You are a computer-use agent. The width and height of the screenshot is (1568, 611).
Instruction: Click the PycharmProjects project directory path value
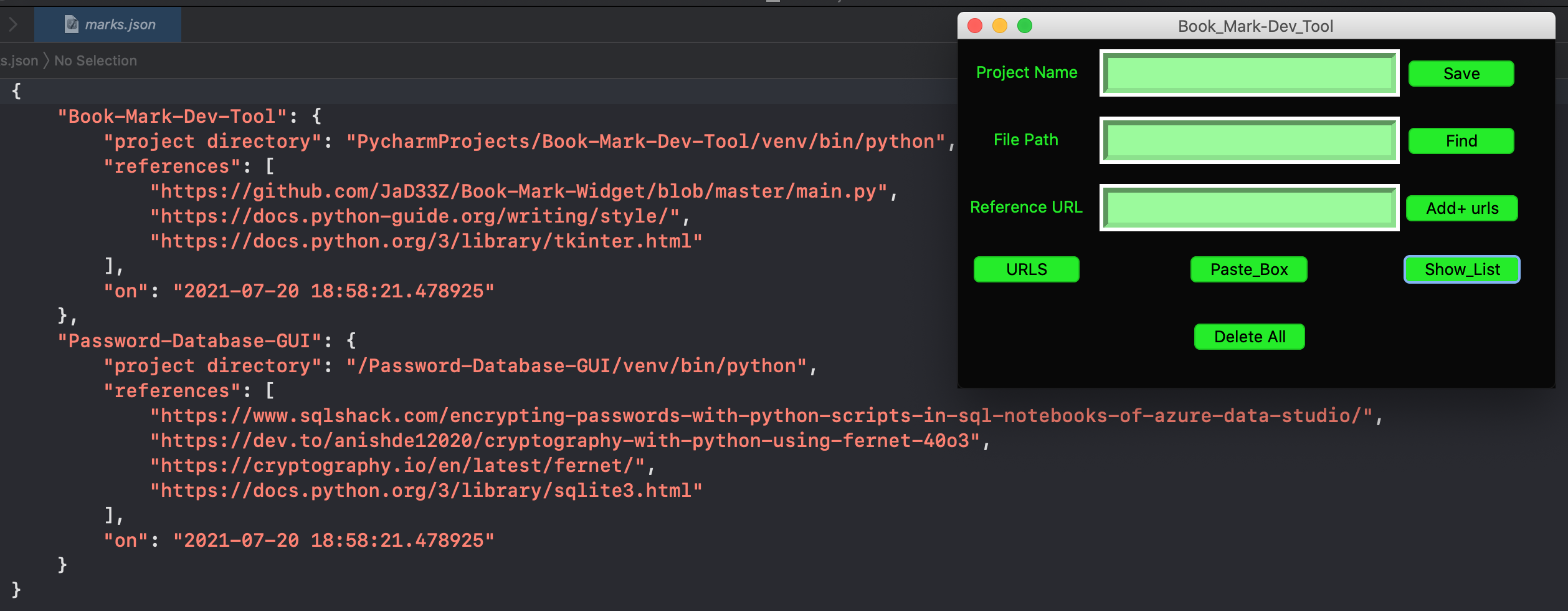646,142
